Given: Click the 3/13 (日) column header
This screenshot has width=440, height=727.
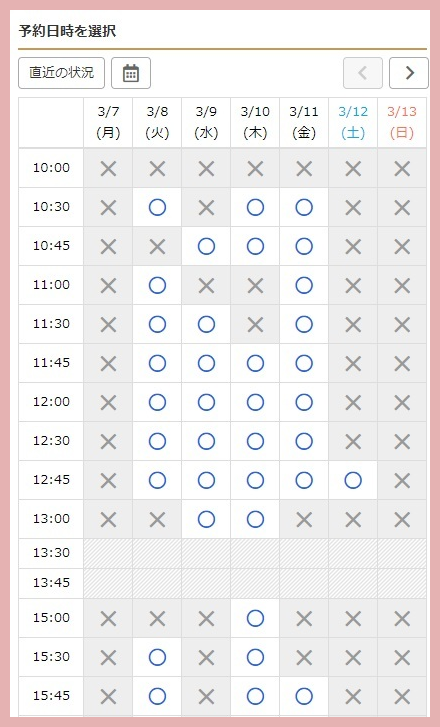Looking at the screenshot, I should pos(402,122).
